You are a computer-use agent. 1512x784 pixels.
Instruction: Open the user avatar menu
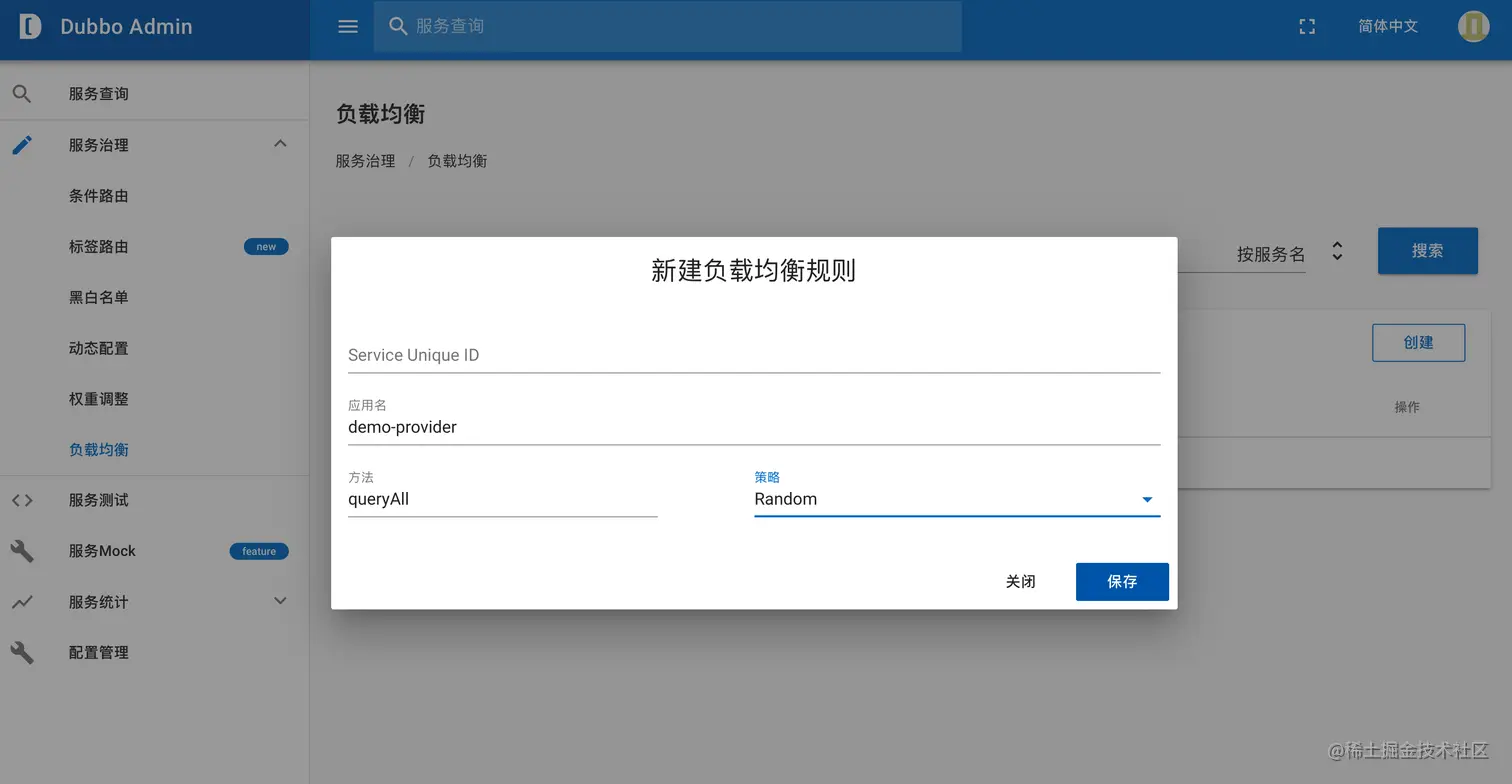pos(1474,26)
